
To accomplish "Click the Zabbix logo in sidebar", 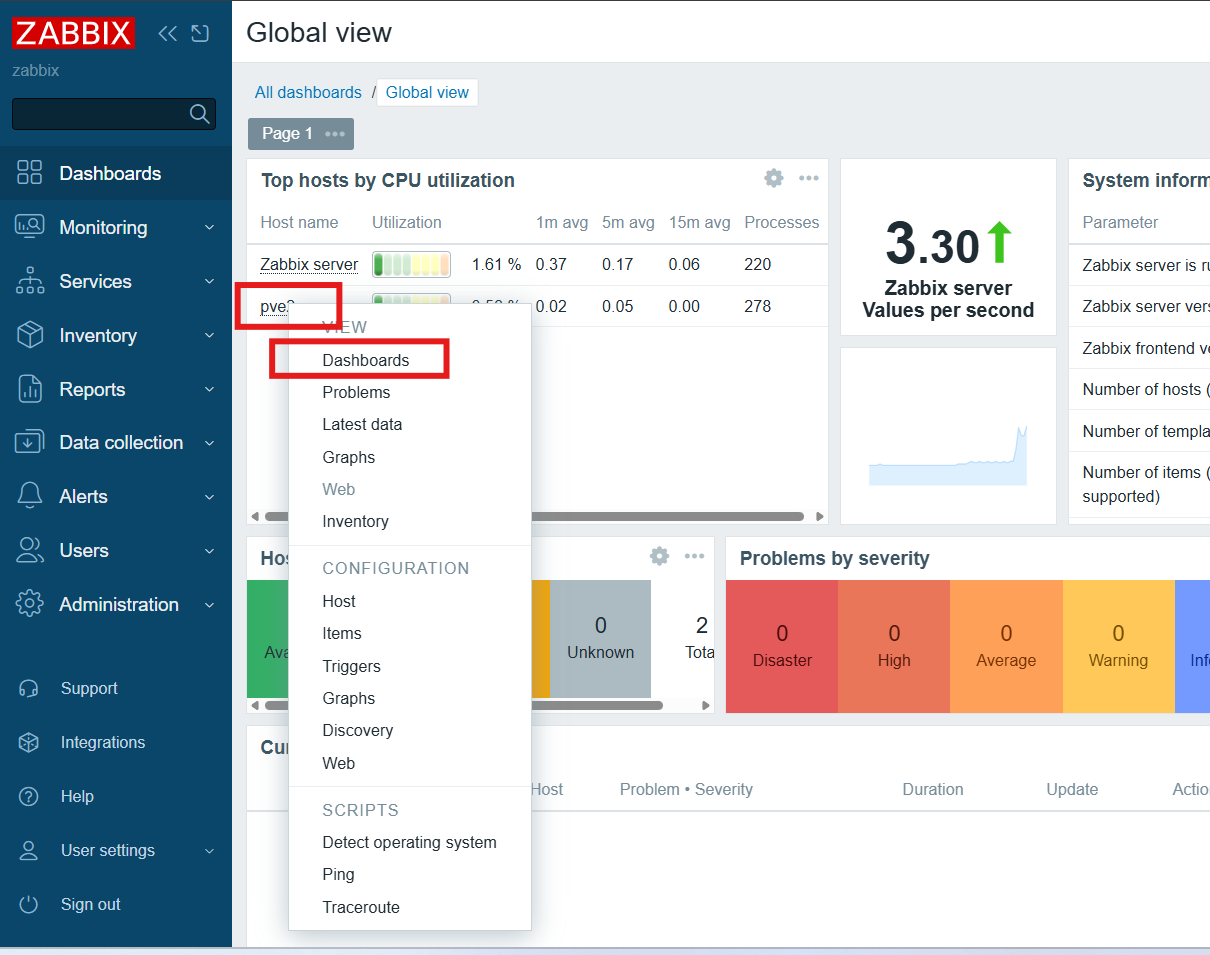I will click(x=73, y=33).
